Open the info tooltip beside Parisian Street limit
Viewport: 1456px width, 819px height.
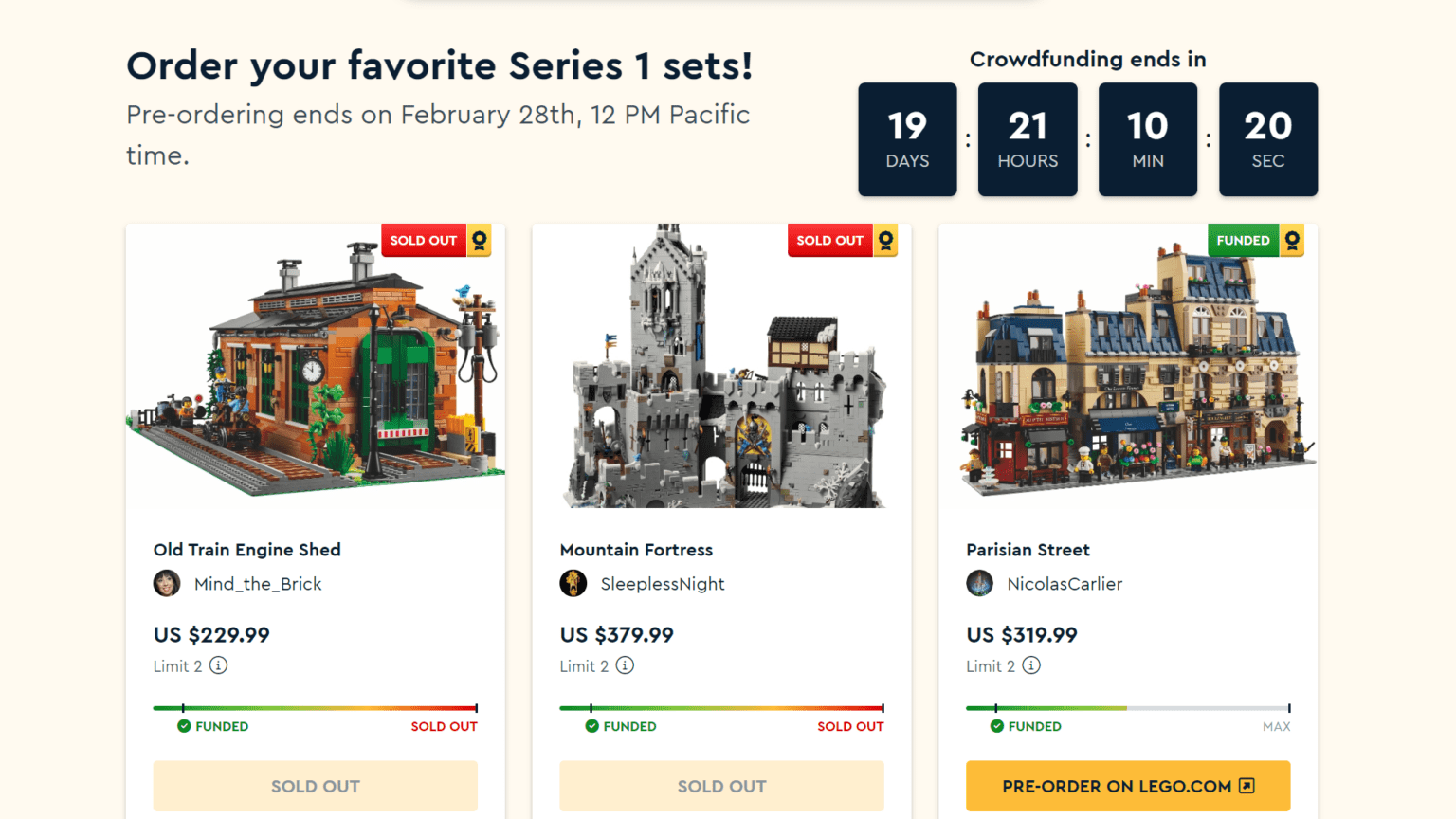coord(1031,665)
